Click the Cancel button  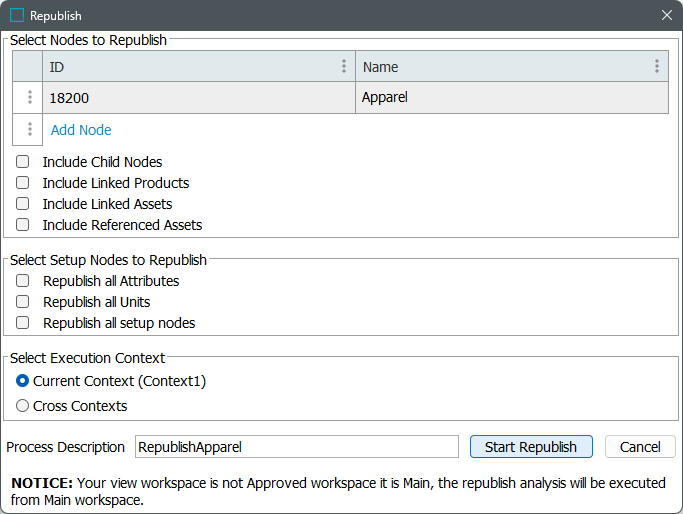[x=640, y=447]
